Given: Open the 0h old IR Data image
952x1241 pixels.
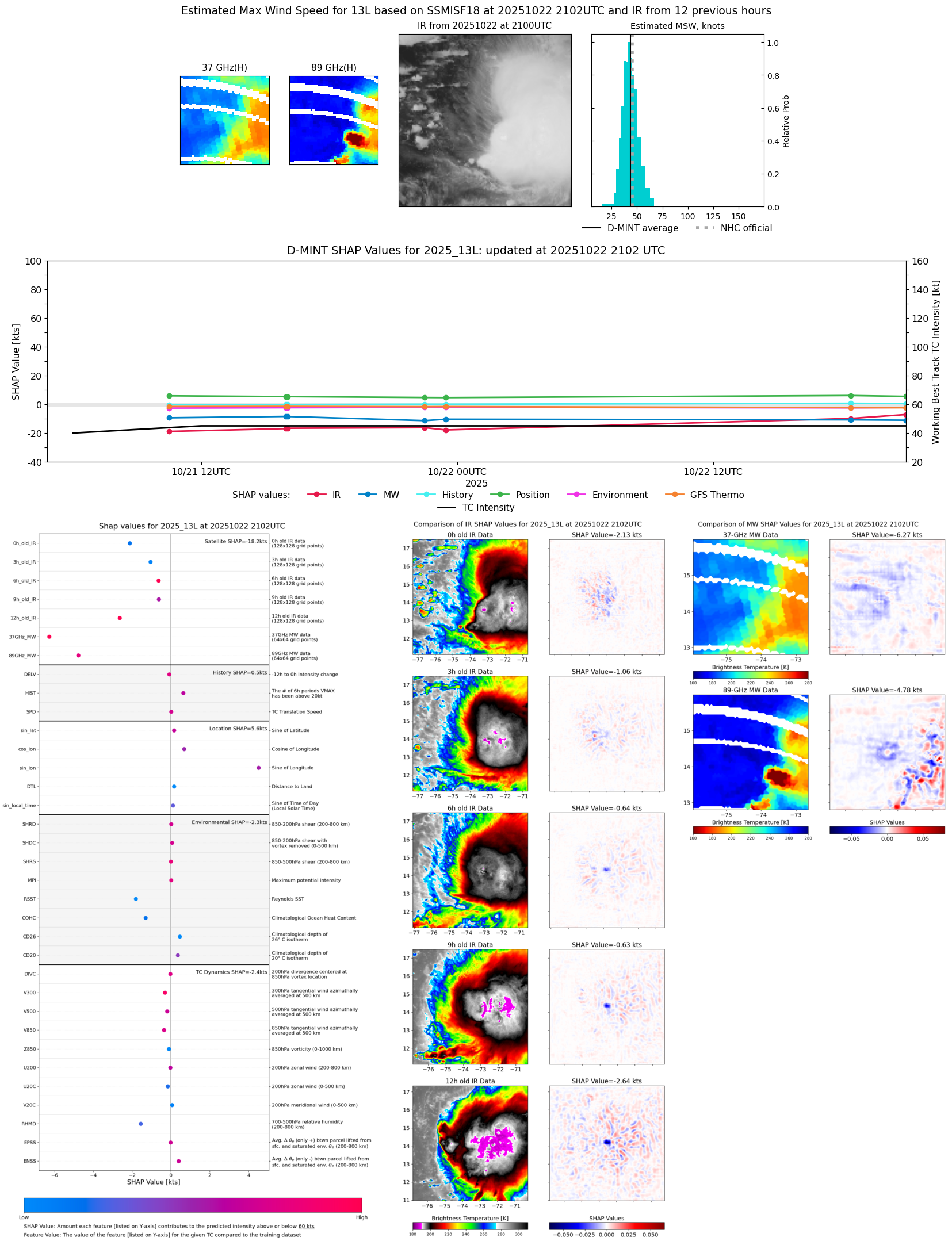Looking at the screenshot, I should [x=470, y=597].
